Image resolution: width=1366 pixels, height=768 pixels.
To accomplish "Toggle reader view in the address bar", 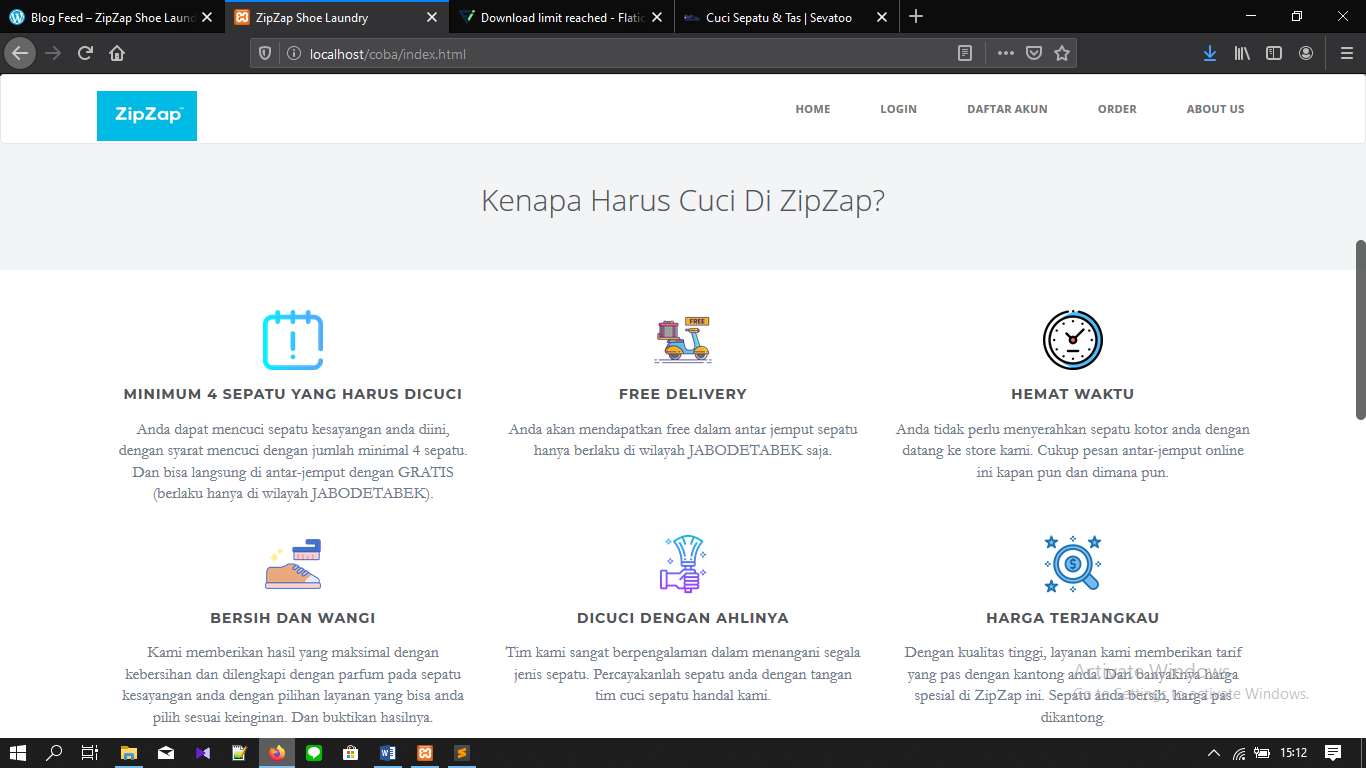I will tap(963, 52).
